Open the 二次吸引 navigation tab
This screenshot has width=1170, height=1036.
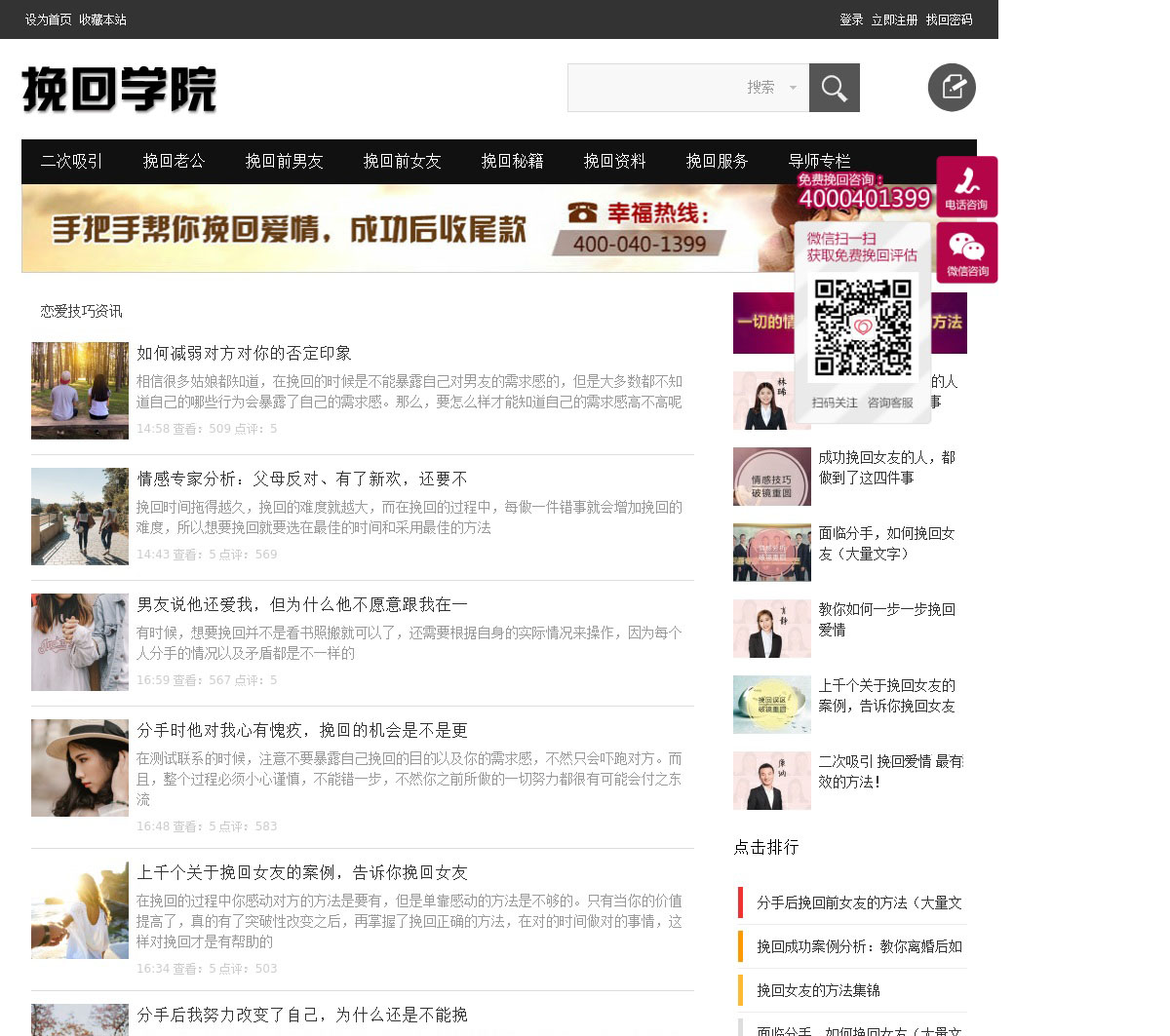pos(71,161)
